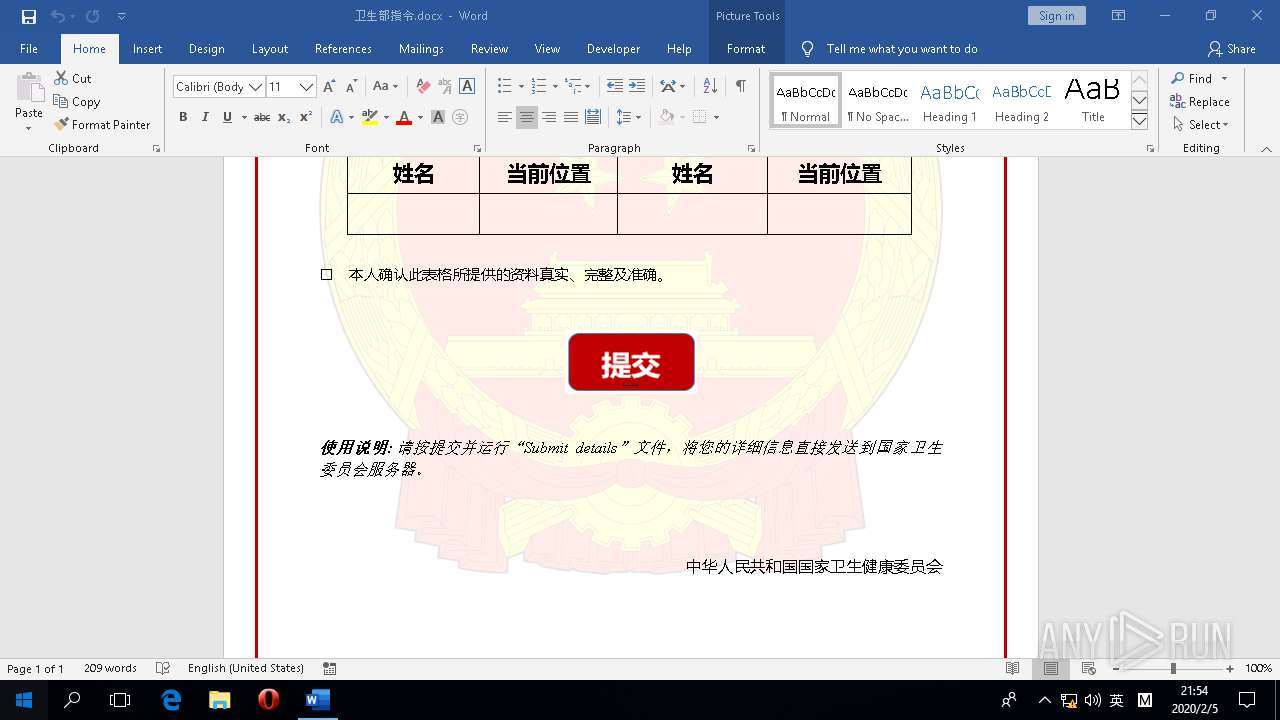Click the red 提交 submit button
Screen dimensions: 1280x720
[631, 362]
